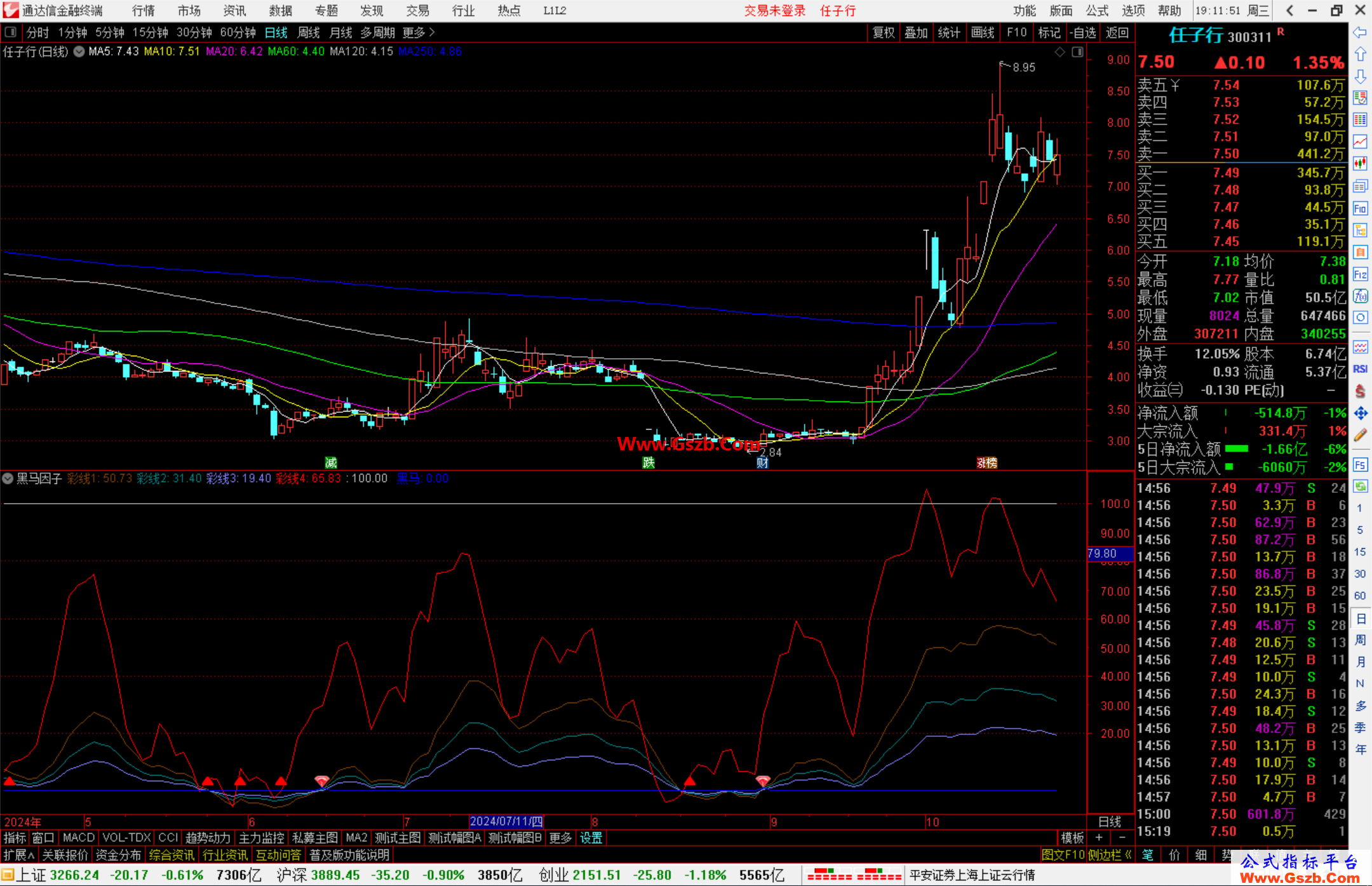Switch to monthly period 月 in sidebar
Viewport: 1372px width, 886px height.
tap(1360, 662)
